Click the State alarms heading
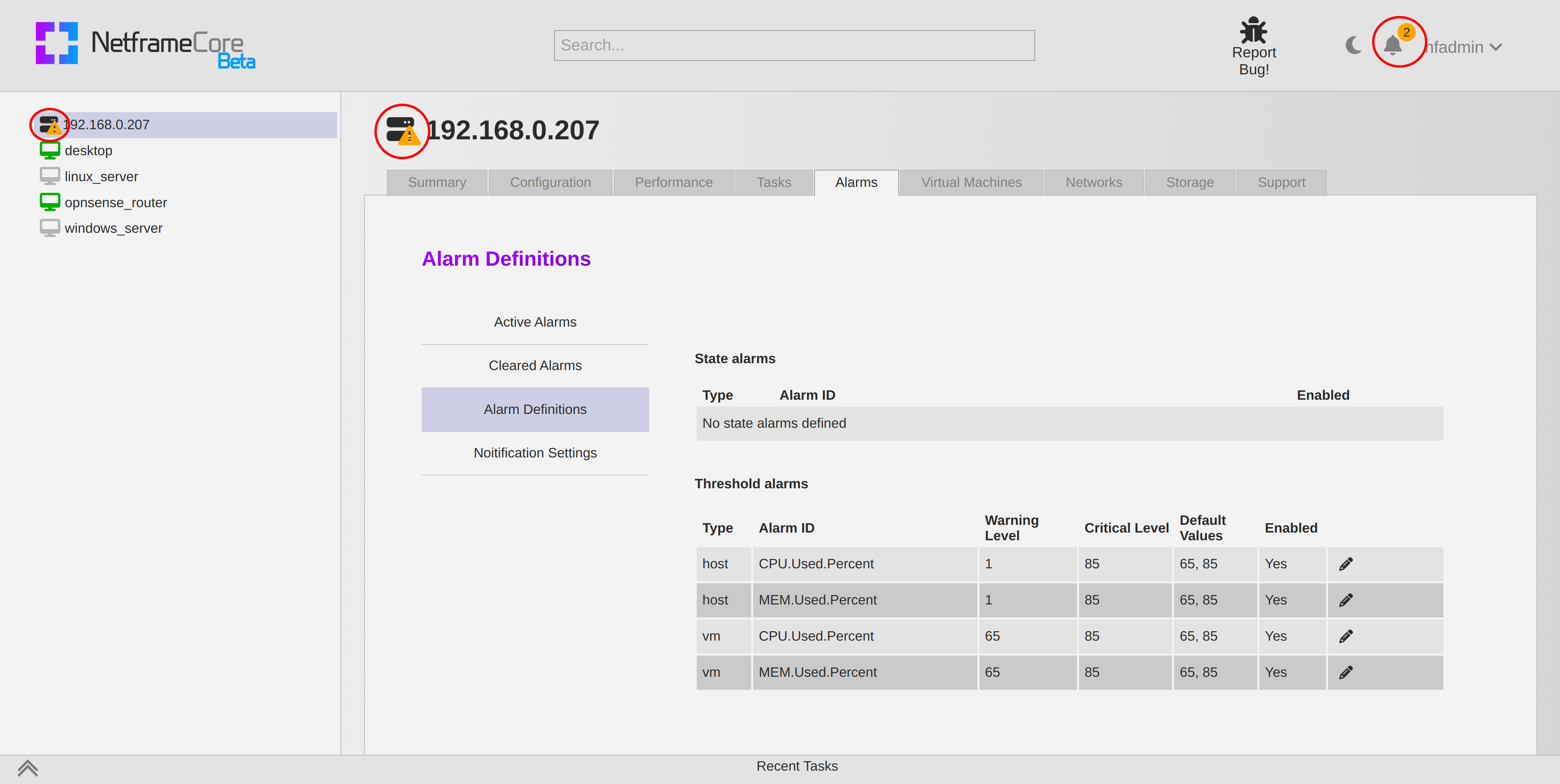 pyautogui.click(x=734, y=358)
